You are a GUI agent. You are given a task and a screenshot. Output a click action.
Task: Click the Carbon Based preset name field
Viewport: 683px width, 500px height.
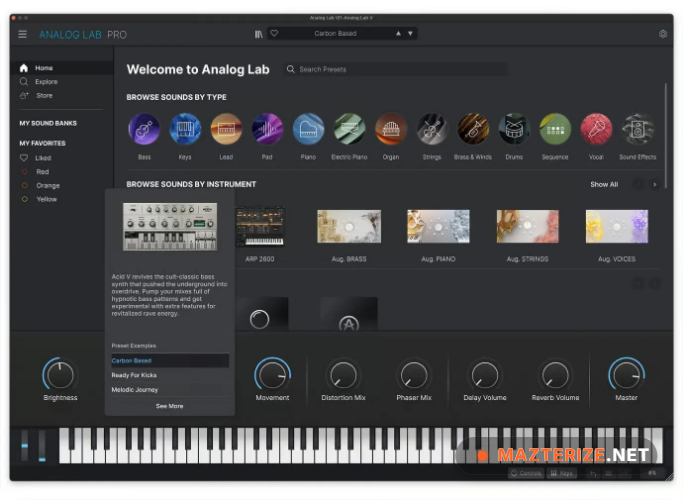pyautogui.click(x=335, y=34)
